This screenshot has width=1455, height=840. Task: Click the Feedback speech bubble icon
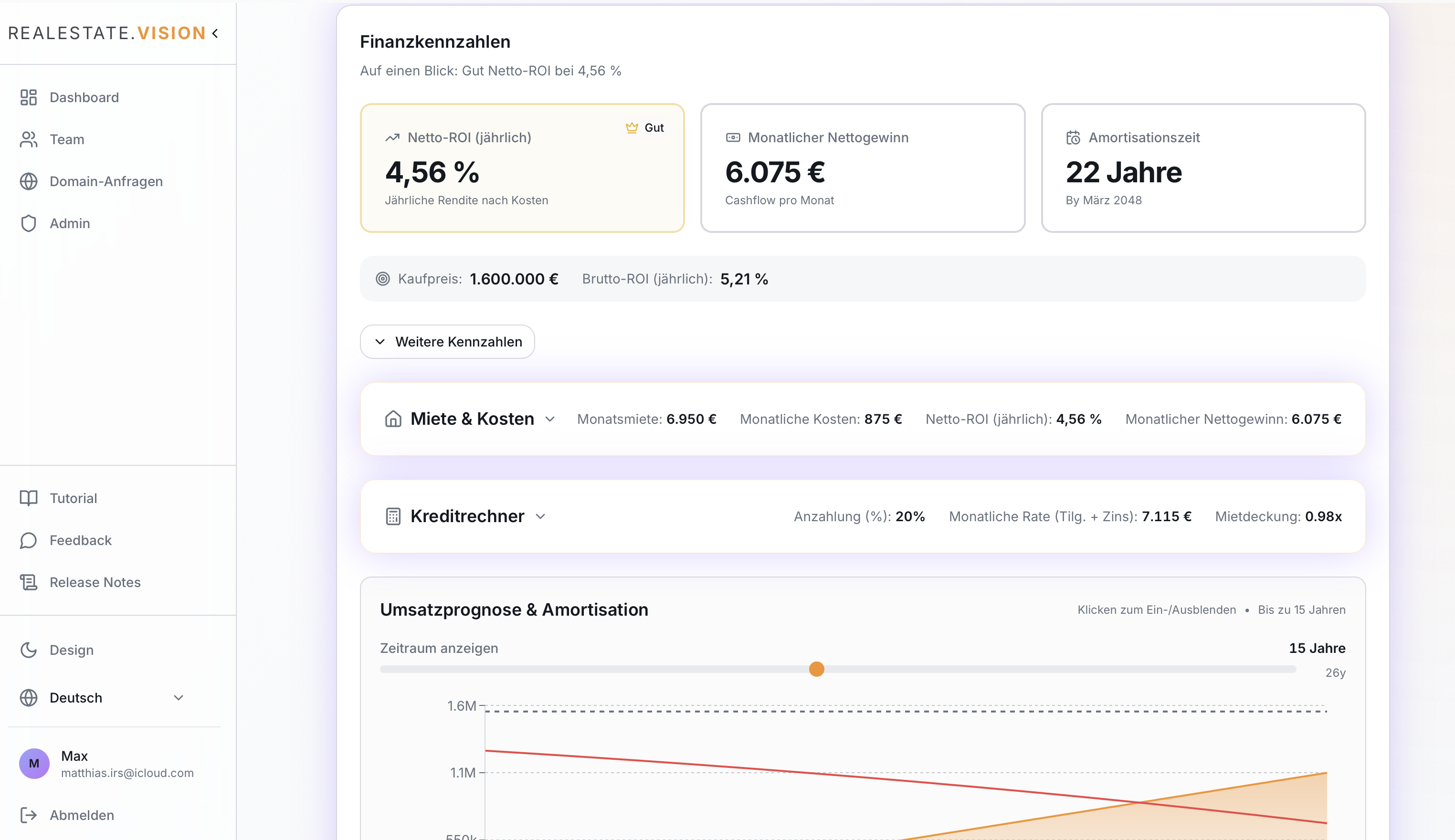click(29, 541)
